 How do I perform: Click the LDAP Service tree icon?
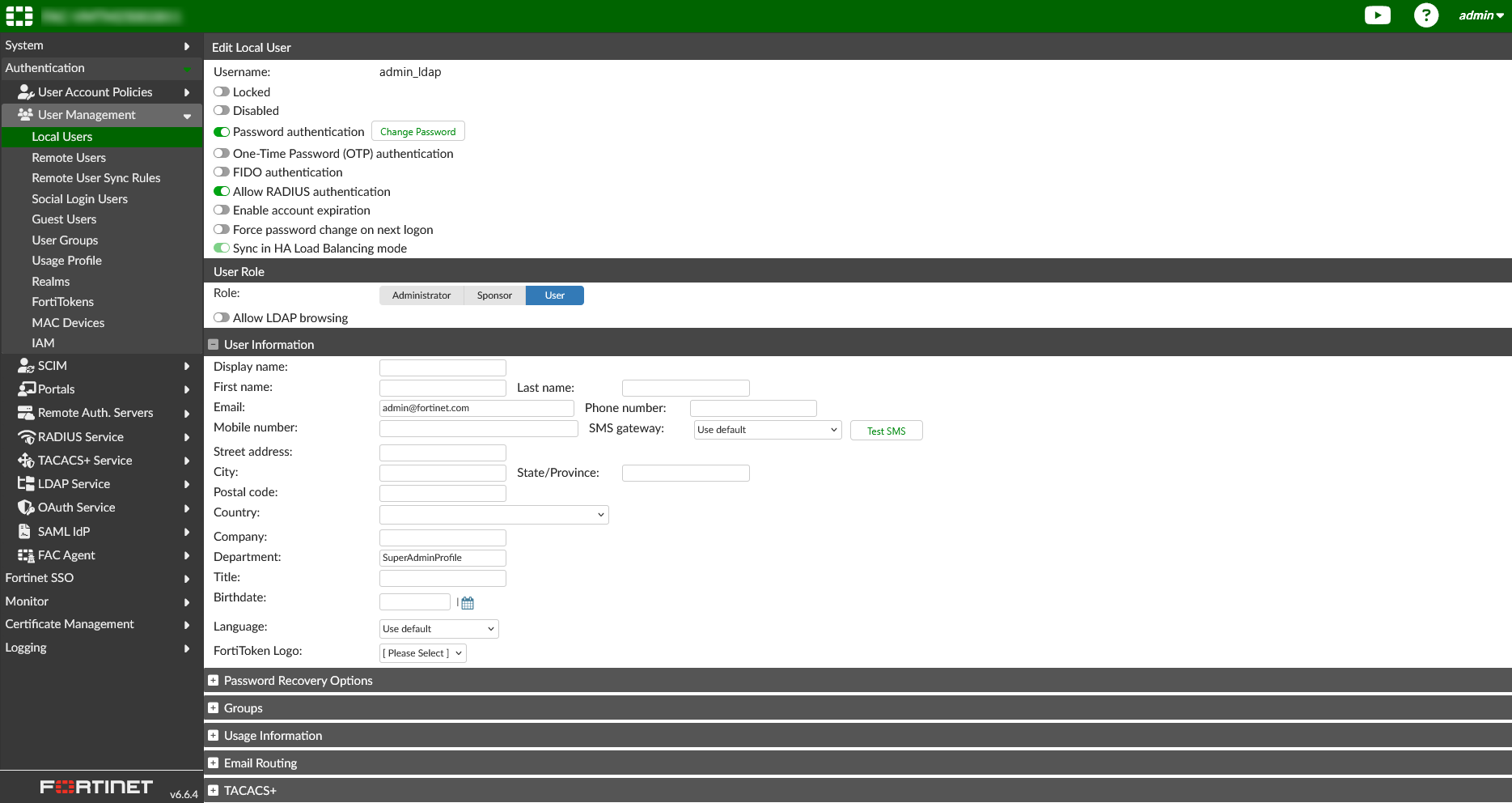pos(26,484)
